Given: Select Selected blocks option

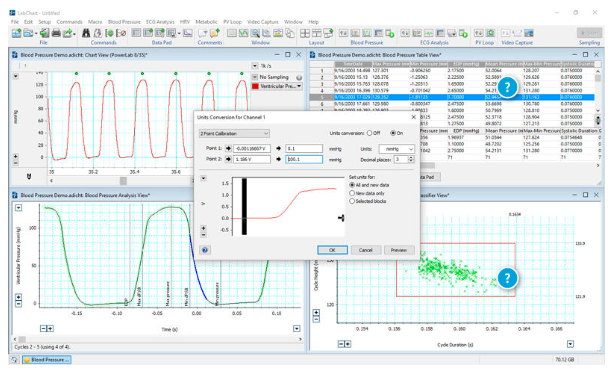Looking at the screenshot, I should pos(352,201).
